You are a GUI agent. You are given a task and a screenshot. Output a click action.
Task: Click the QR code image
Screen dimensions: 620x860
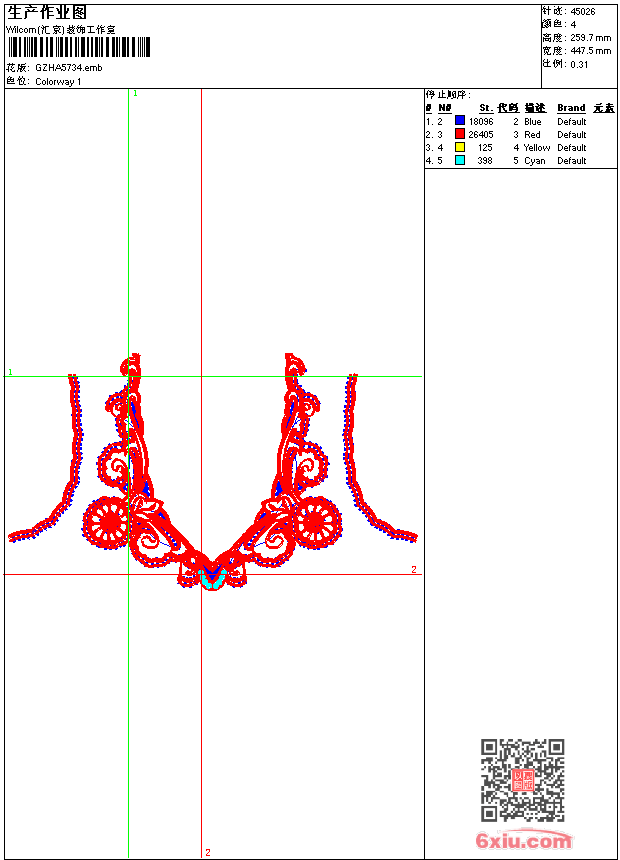click(522, 780)
